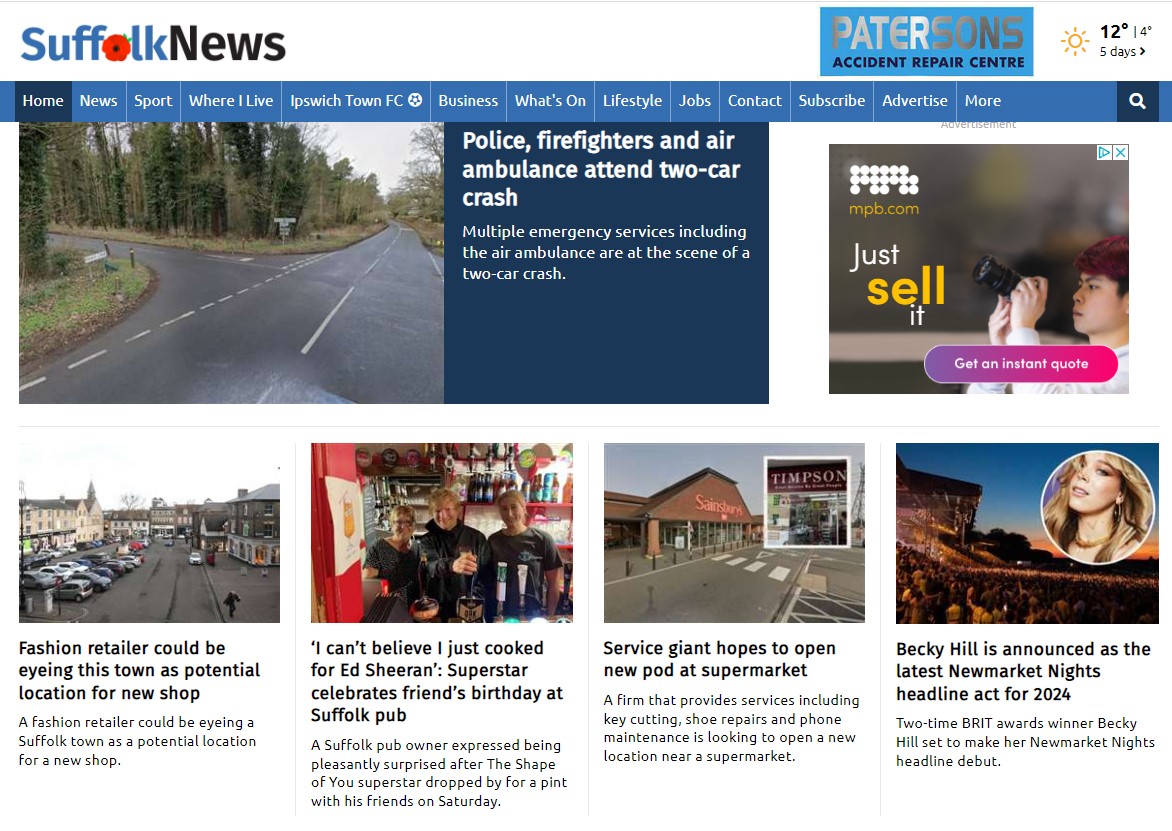This screenshot has height=831, width=1172.
Task: Read the Becky Hill Newmarket Nights story
Action: (x=1023, y=671)
